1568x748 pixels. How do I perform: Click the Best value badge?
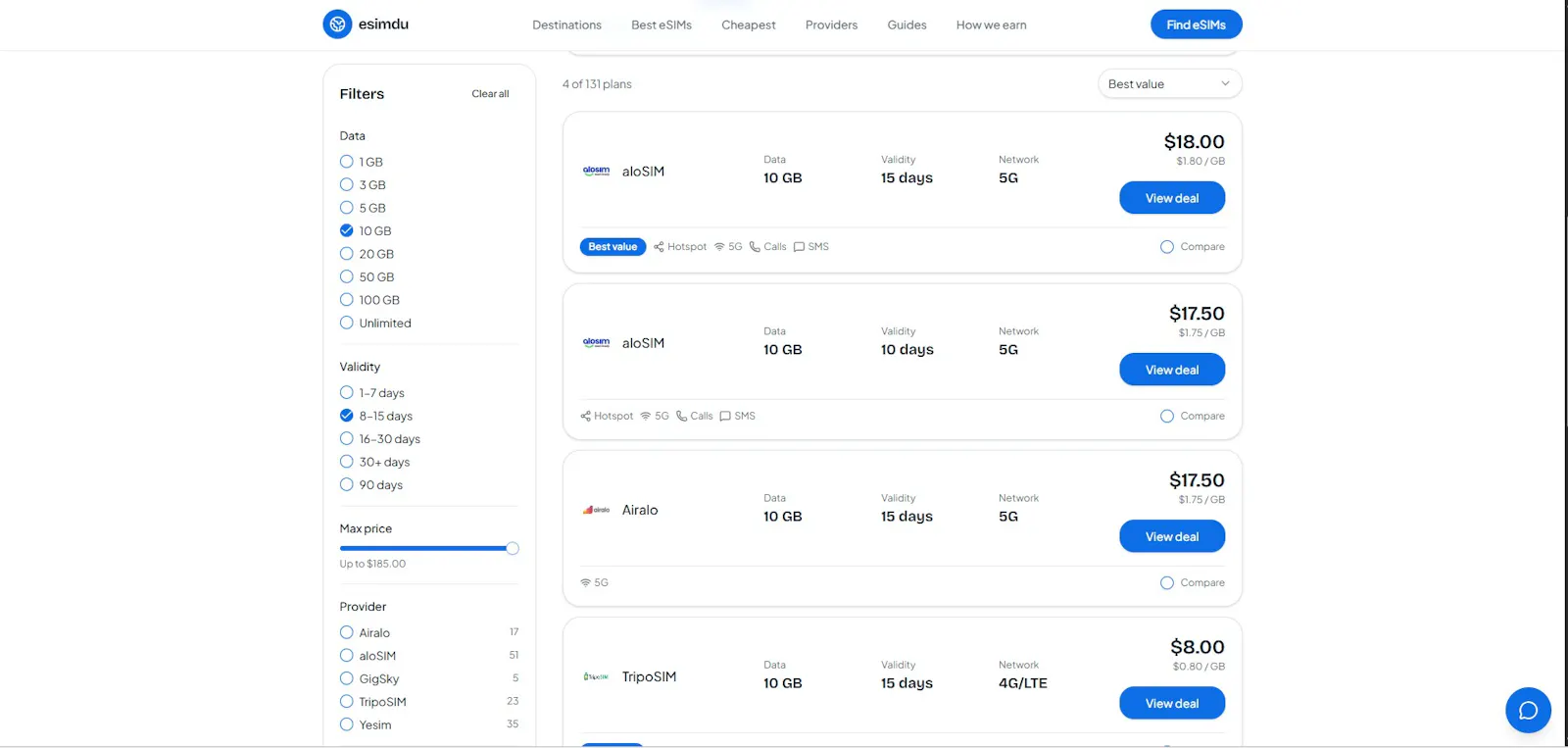(612, 247)
